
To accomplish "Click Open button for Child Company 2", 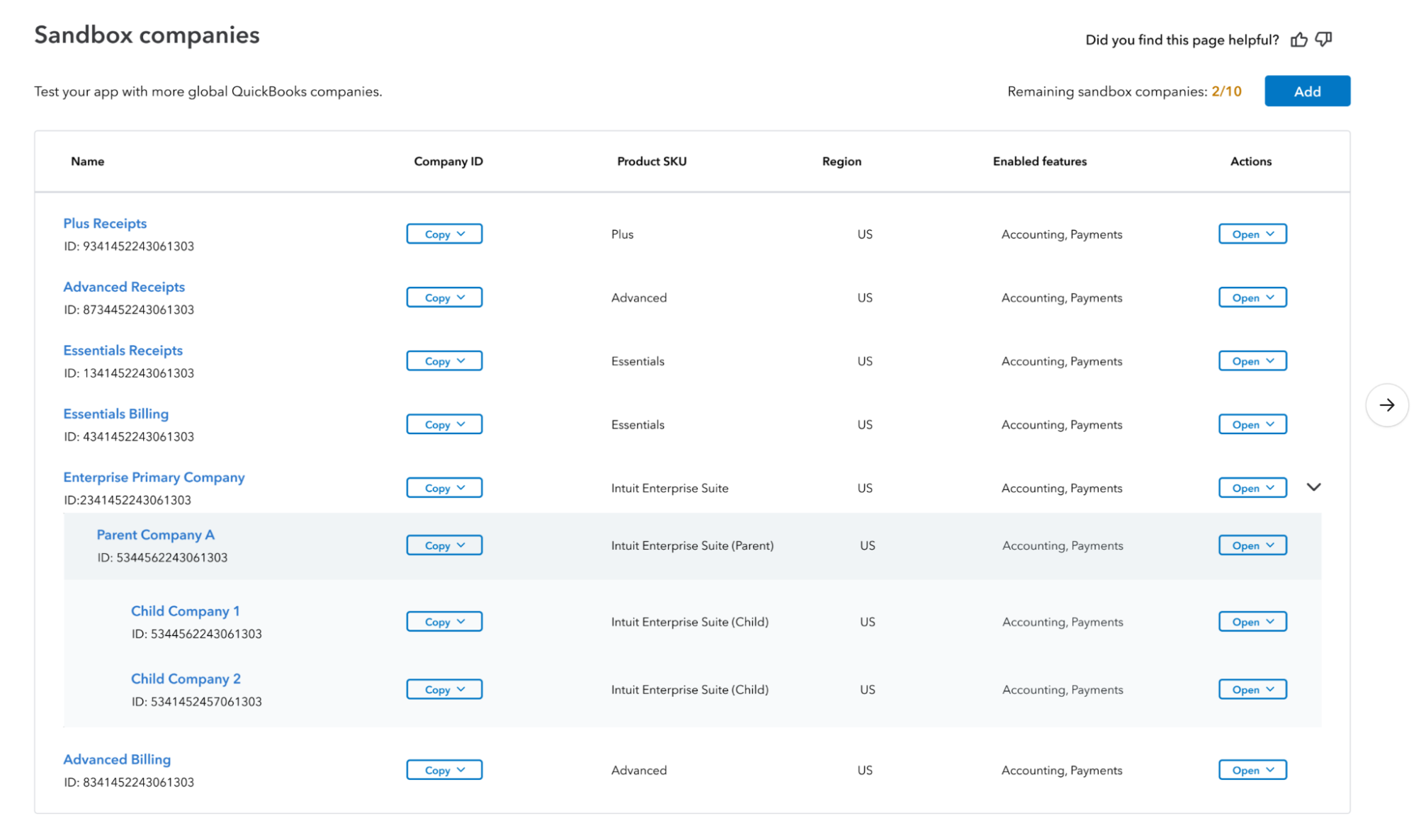I will click(x=1252, y=689).
